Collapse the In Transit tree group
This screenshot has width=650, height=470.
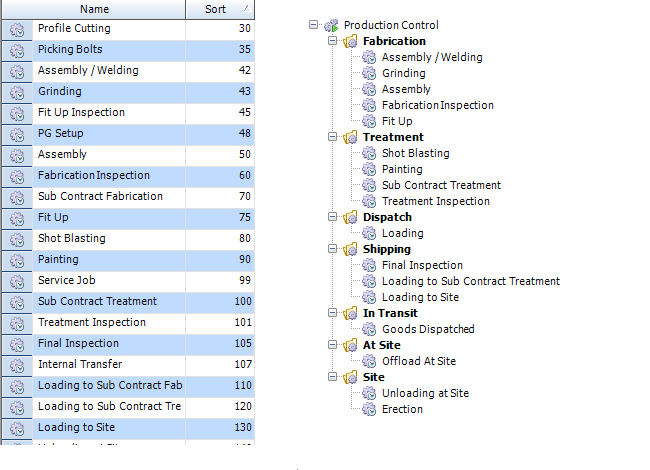coord(333,313)
